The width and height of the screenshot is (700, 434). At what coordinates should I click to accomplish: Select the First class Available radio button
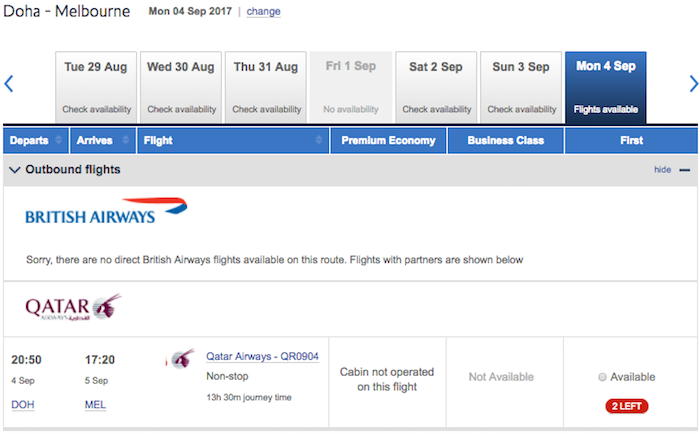(602, 377)
